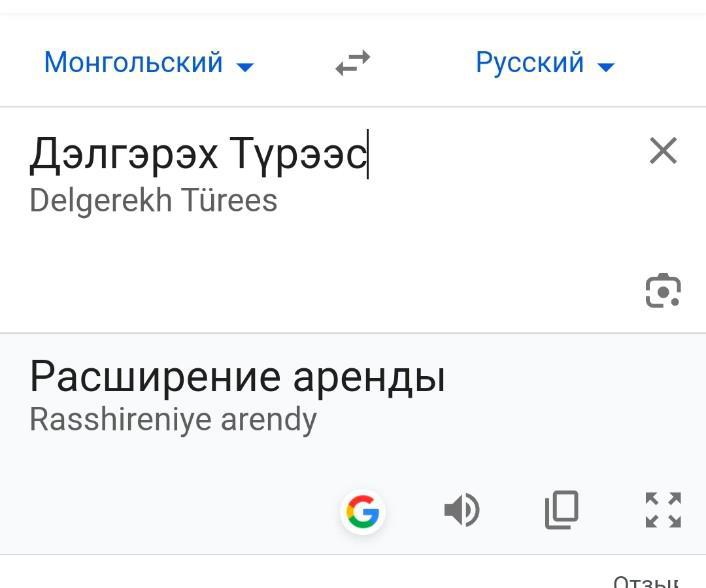
Task: Open the Русский target language dropdown
Action: (x=530, y=63)
